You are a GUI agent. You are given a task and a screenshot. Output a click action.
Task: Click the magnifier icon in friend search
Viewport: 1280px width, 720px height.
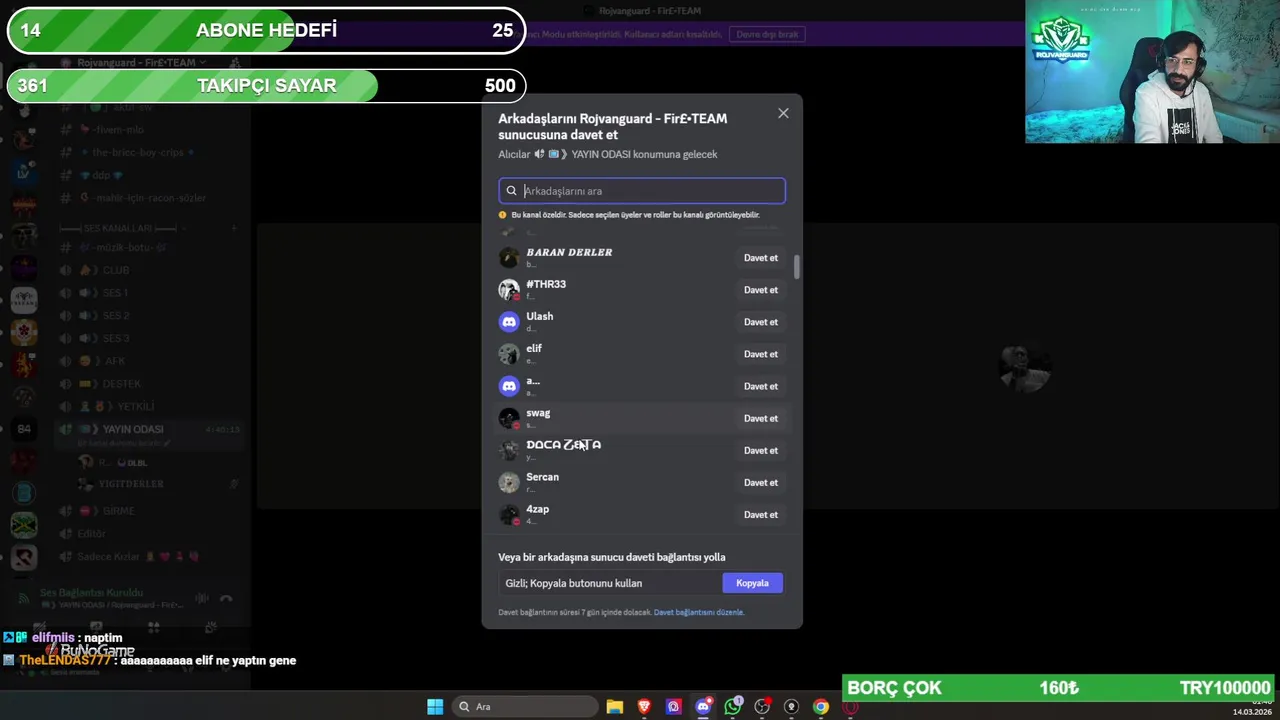pos(511,191)
